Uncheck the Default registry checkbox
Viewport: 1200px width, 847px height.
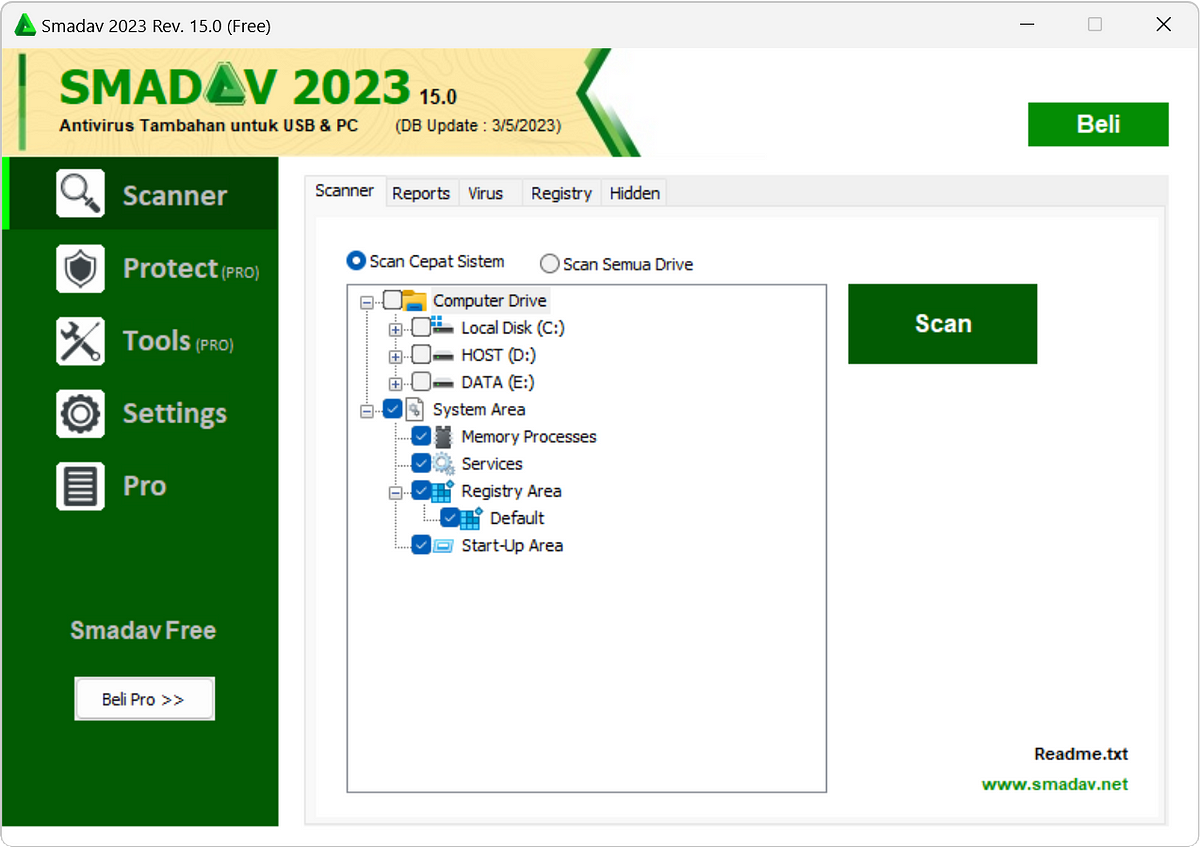(450, 517)
